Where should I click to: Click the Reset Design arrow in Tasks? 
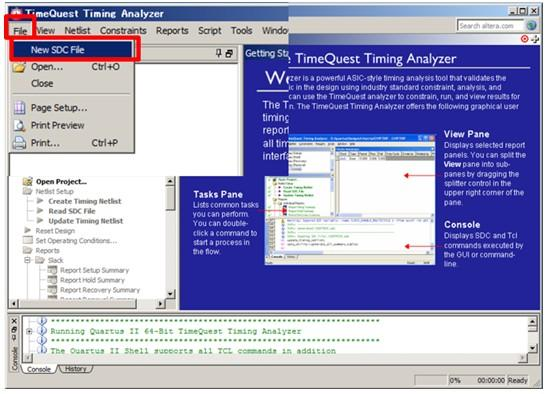click(x=28, y=231)
